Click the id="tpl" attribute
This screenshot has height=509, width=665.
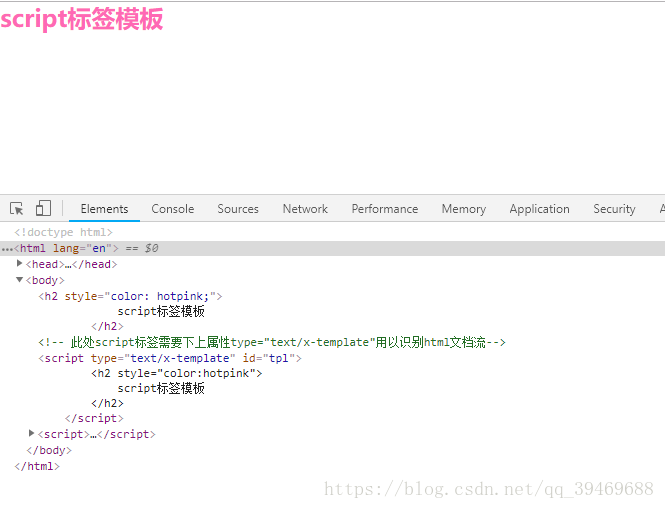point(268,358)
